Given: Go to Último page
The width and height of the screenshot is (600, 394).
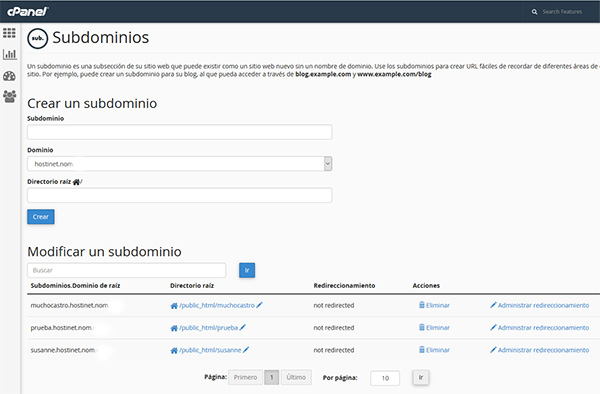Looking at the screenshot, I should tap(296, 378).
